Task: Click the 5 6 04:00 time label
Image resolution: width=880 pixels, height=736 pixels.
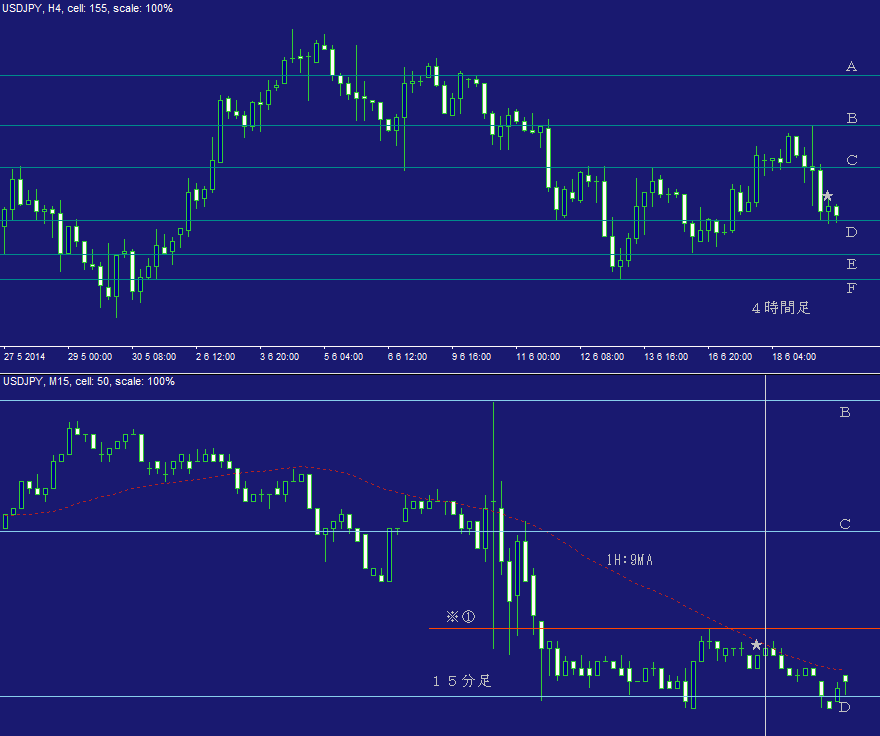Action: point(343,356)
